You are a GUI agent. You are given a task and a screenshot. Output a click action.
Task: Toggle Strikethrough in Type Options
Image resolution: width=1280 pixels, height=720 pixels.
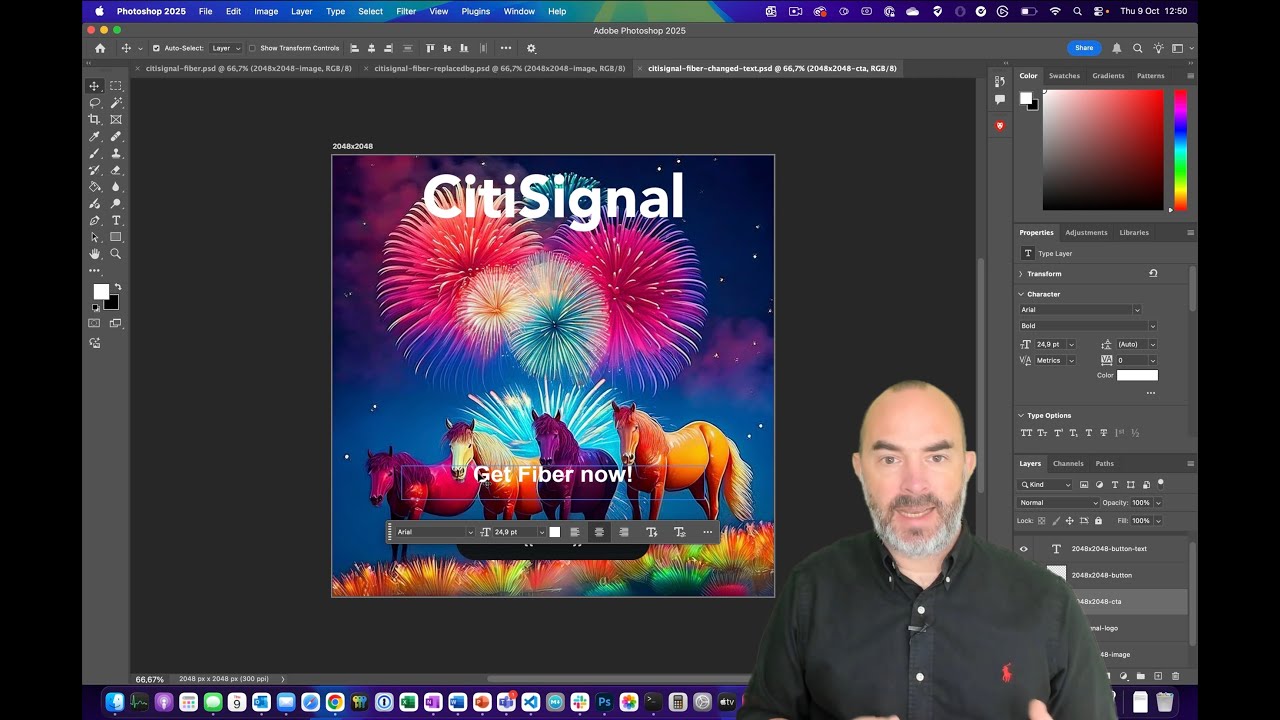(x=1104, y=433)
